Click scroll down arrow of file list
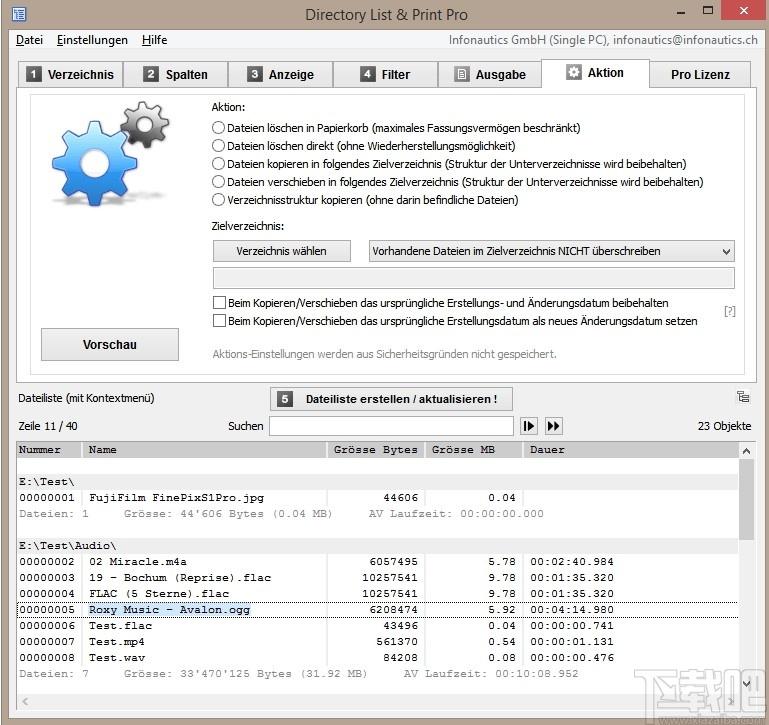Screen dimensions: 769x725 (x=746, y=683)
